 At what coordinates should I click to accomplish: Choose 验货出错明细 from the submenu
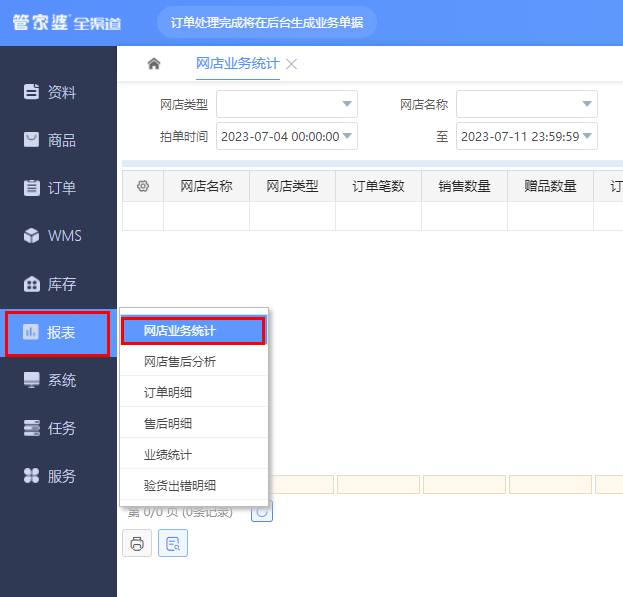click(x=193, y=485)
